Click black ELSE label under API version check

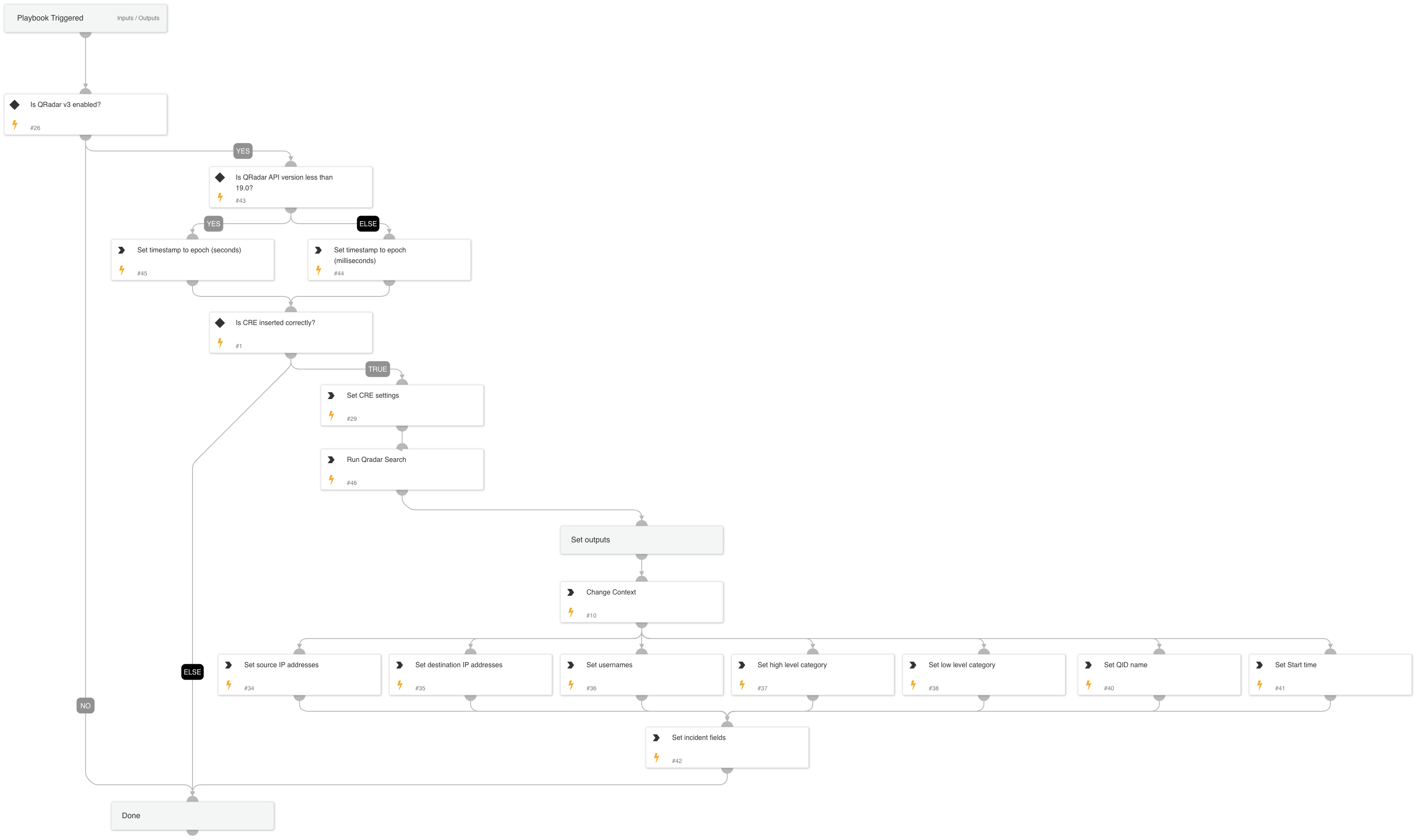point(368,224)
